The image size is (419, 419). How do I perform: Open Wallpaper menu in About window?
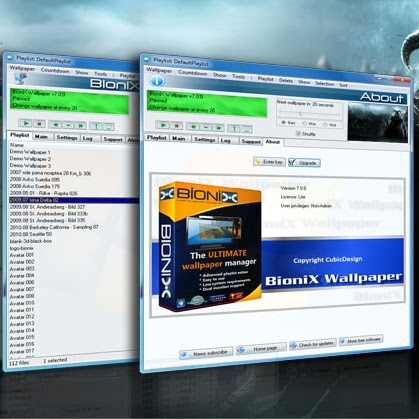159,70
